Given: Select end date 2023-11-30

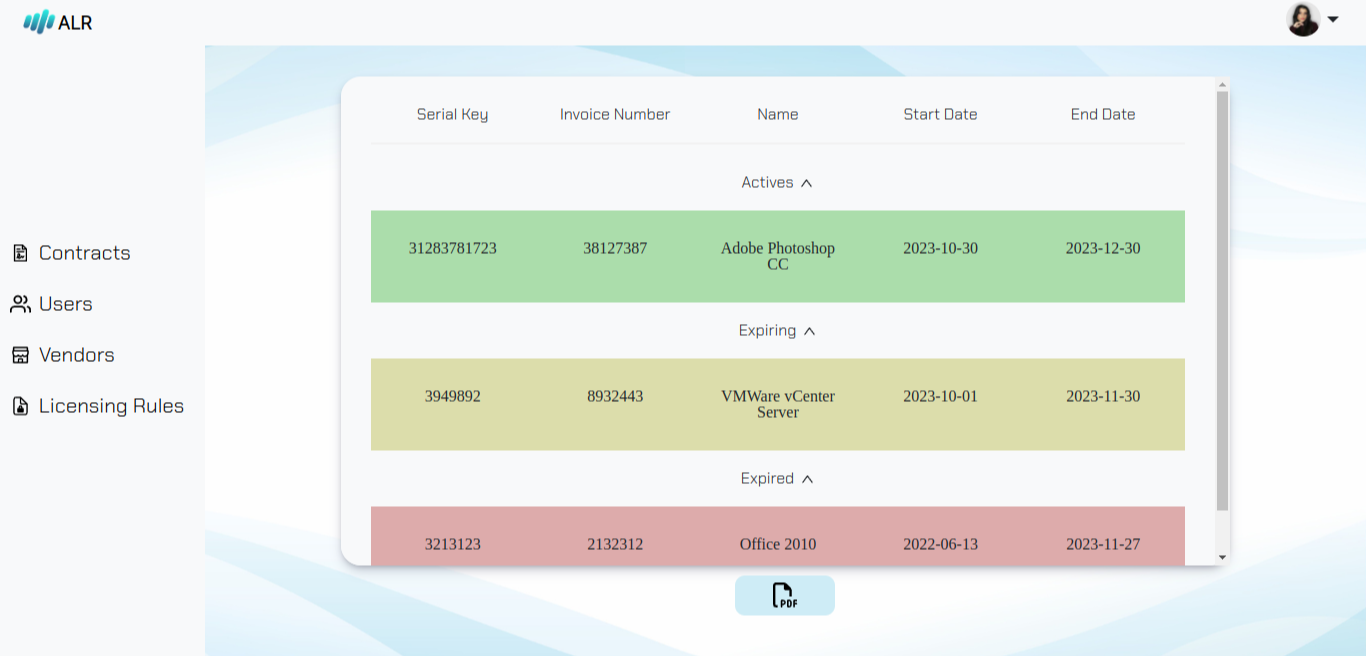Looking at the screenshot, I should click(x=1103, y=396).
